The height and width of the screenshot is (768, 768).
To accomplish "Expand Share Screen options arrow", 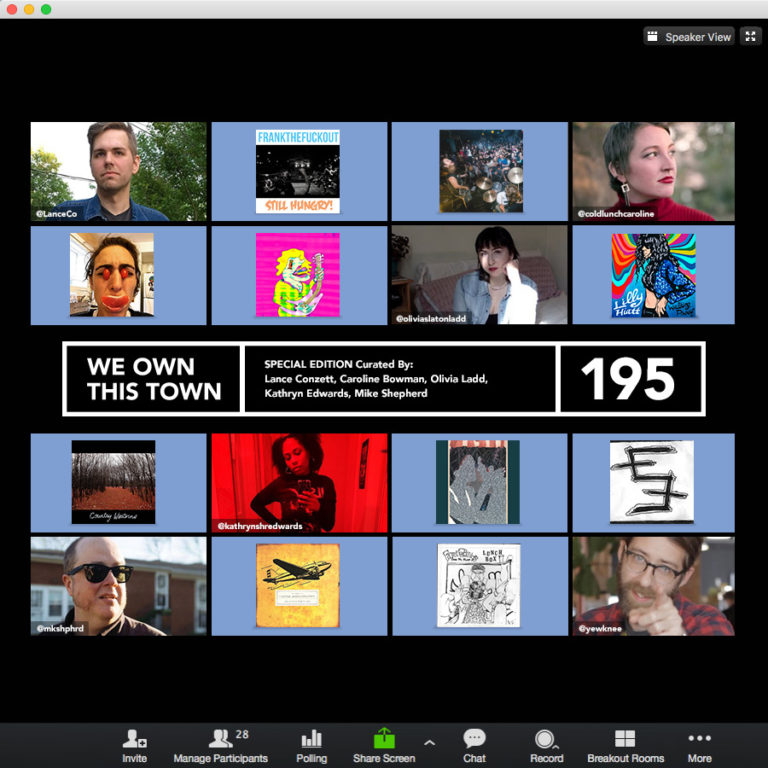I will click(x=430, y=742).
